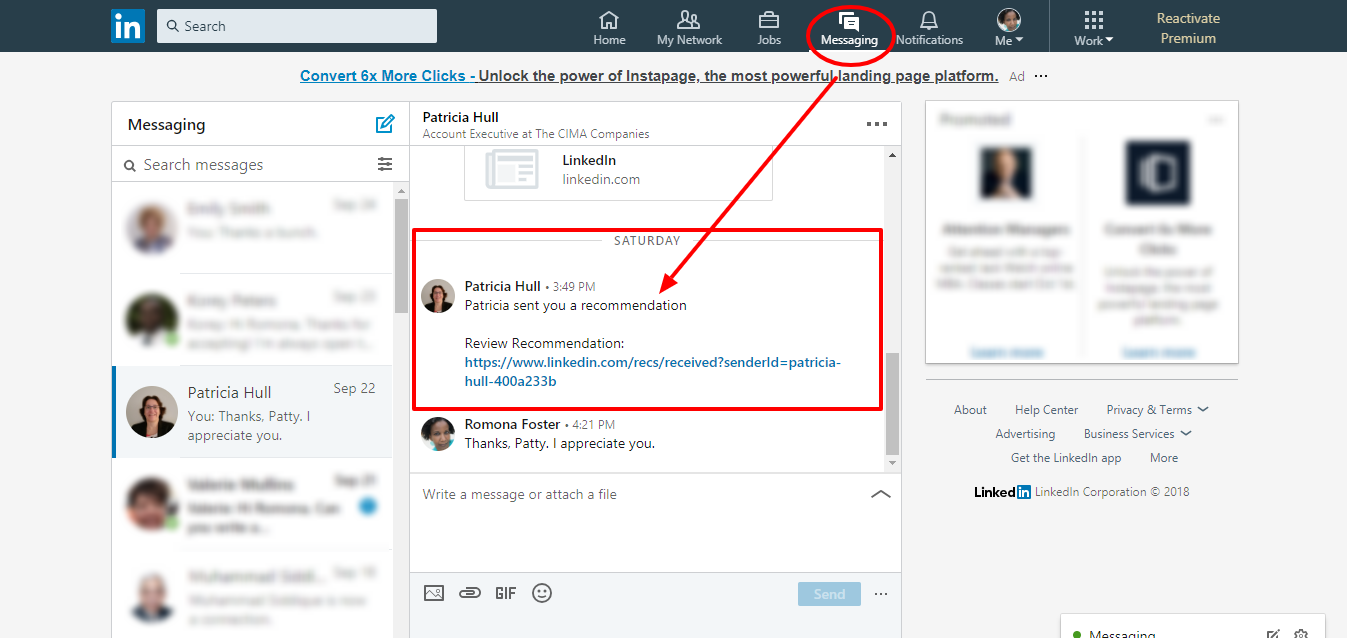Screen dimensions: 1347x638
Task: Open the Instapage ad headline link
Action: (x=649, y=76)
